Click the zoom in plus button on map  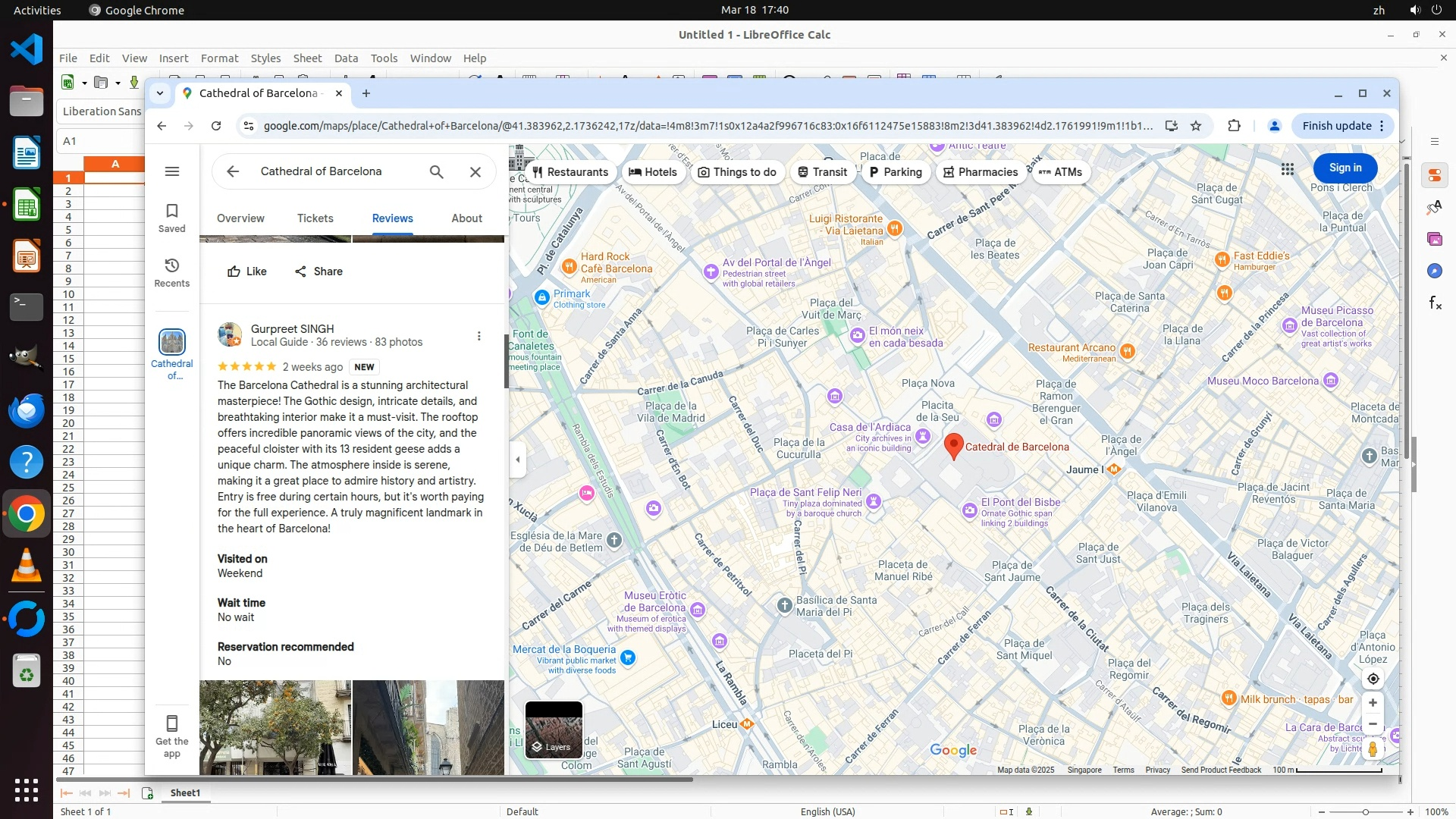tap(1373, 703)
